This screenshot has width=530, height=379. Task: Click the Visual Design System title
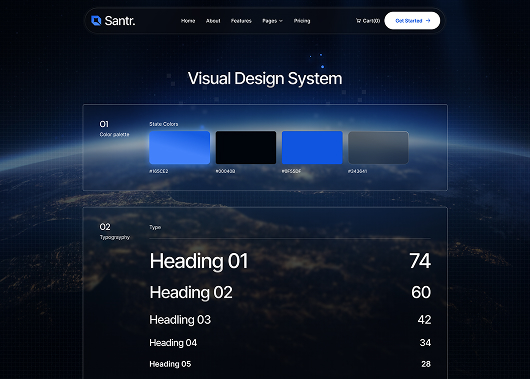point(265,78)
